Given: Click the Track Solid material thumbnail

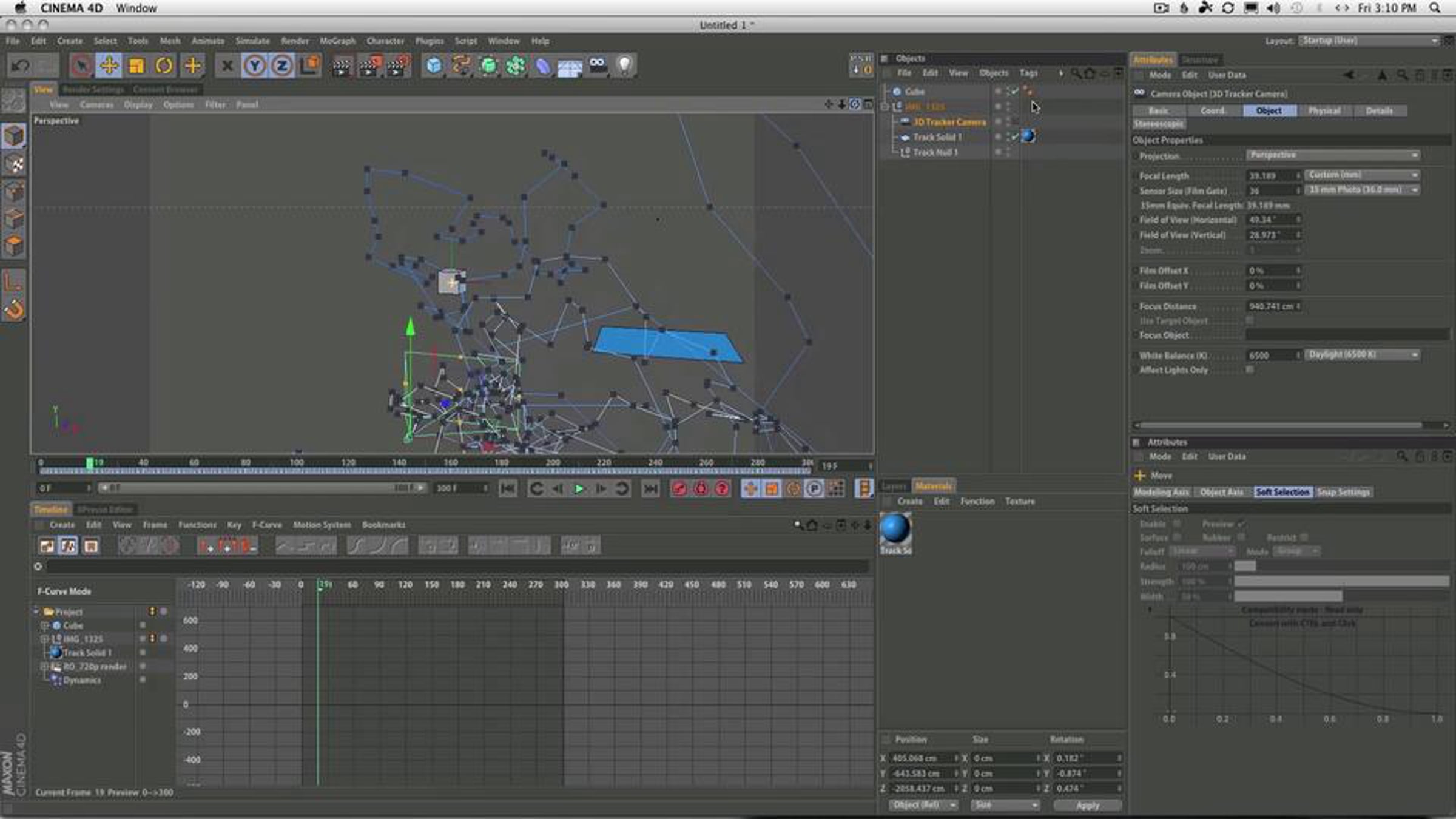Looking at the screenshot, I should [895, 529].
